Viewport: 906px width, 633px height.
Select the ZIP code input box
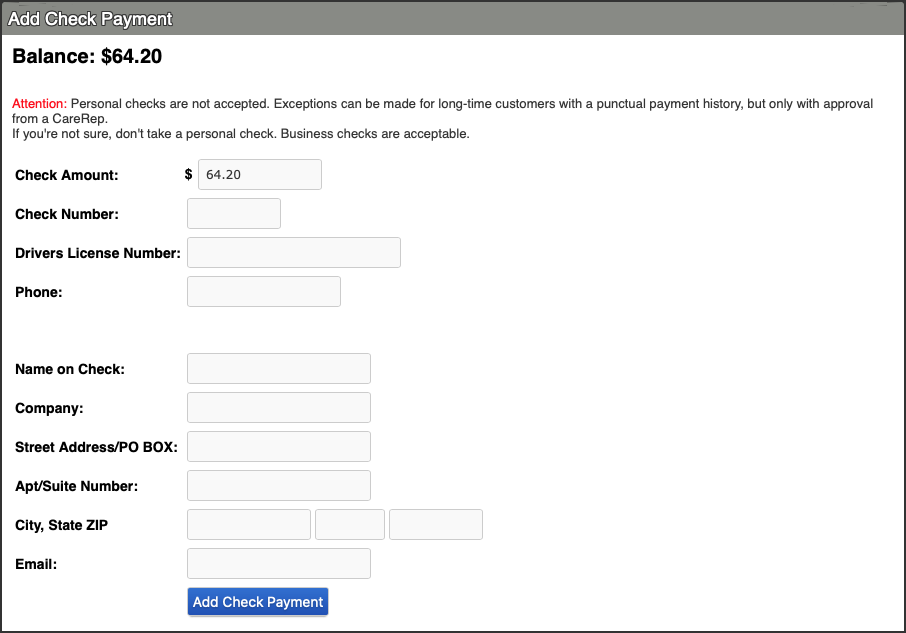point(436,525)
